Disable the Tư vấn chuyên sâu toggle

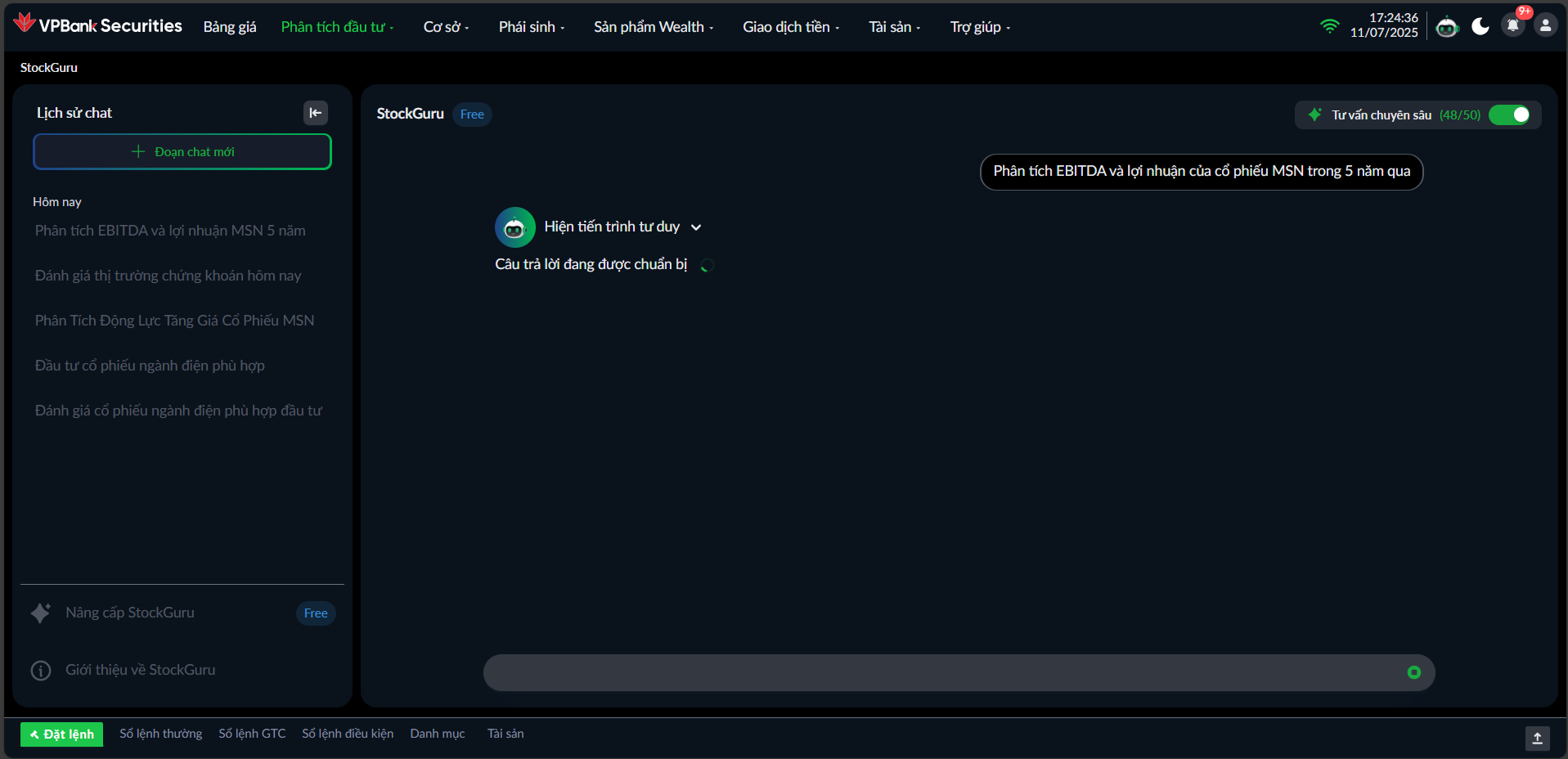[x=1509, y=115]
